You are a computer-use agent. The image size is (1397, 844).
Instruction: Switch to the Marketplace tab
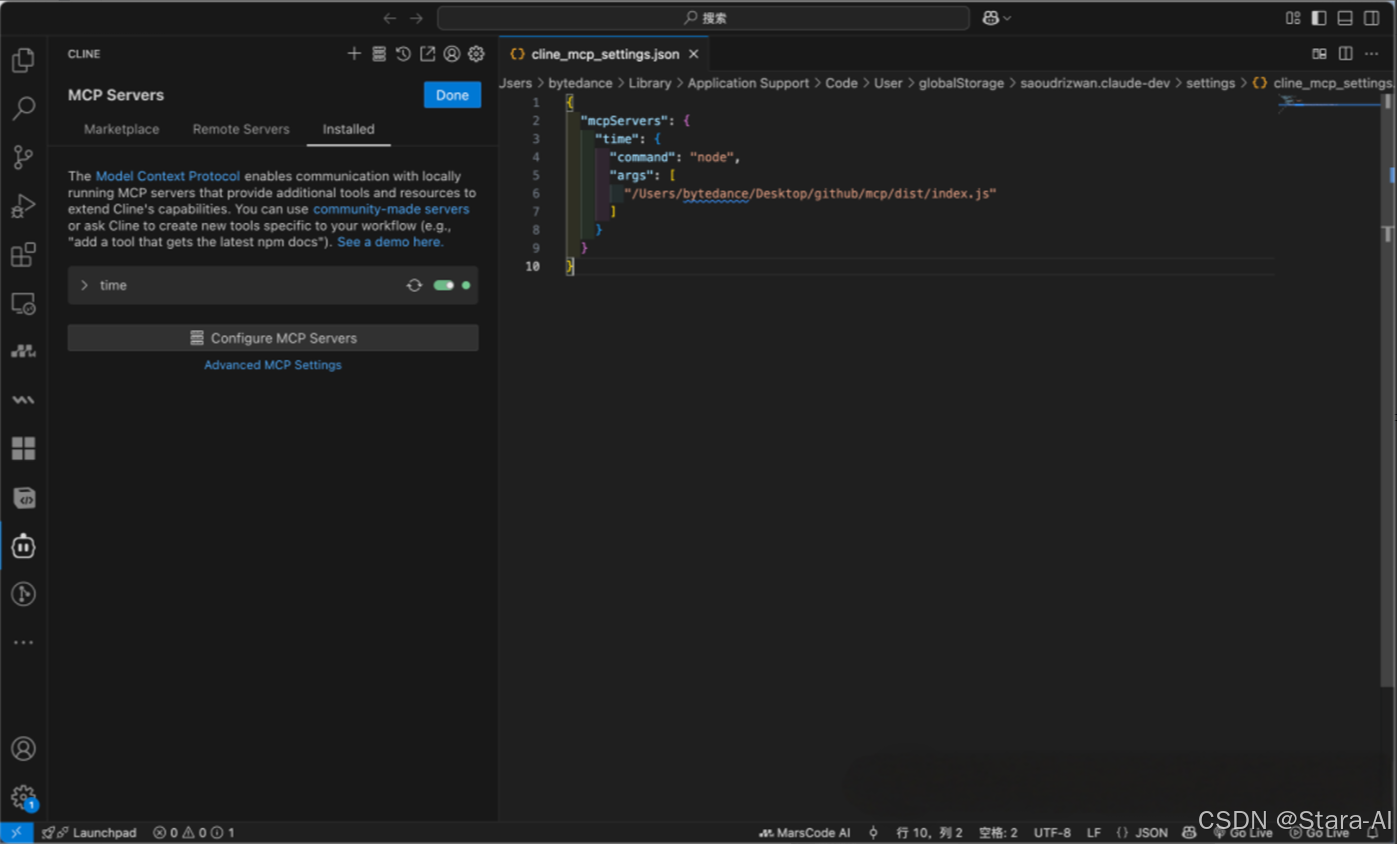(x=121, y=129)
